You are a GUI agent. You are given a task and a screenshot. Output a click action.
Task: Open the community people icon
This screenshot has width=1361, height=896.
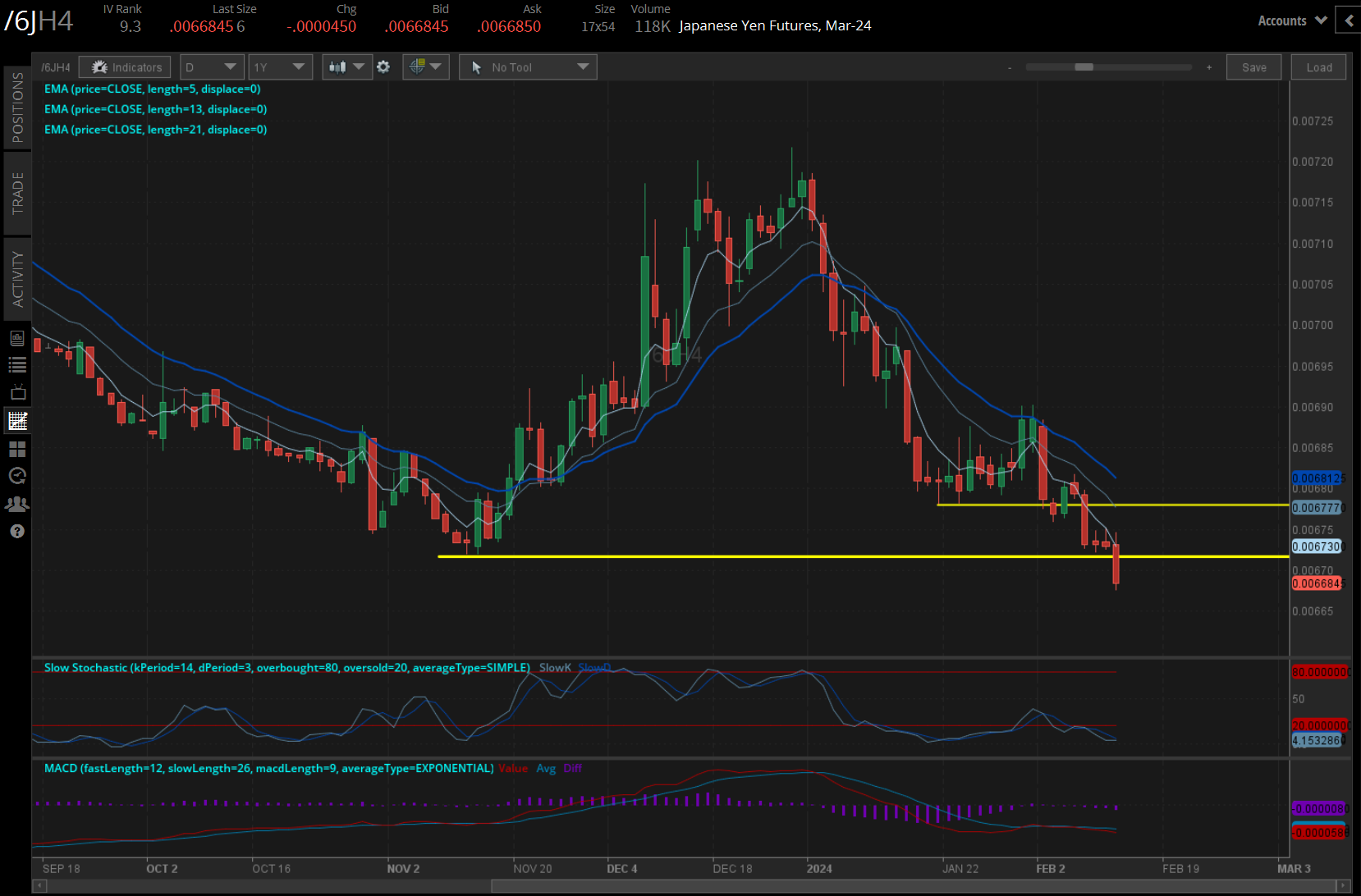tap(17, 504)
